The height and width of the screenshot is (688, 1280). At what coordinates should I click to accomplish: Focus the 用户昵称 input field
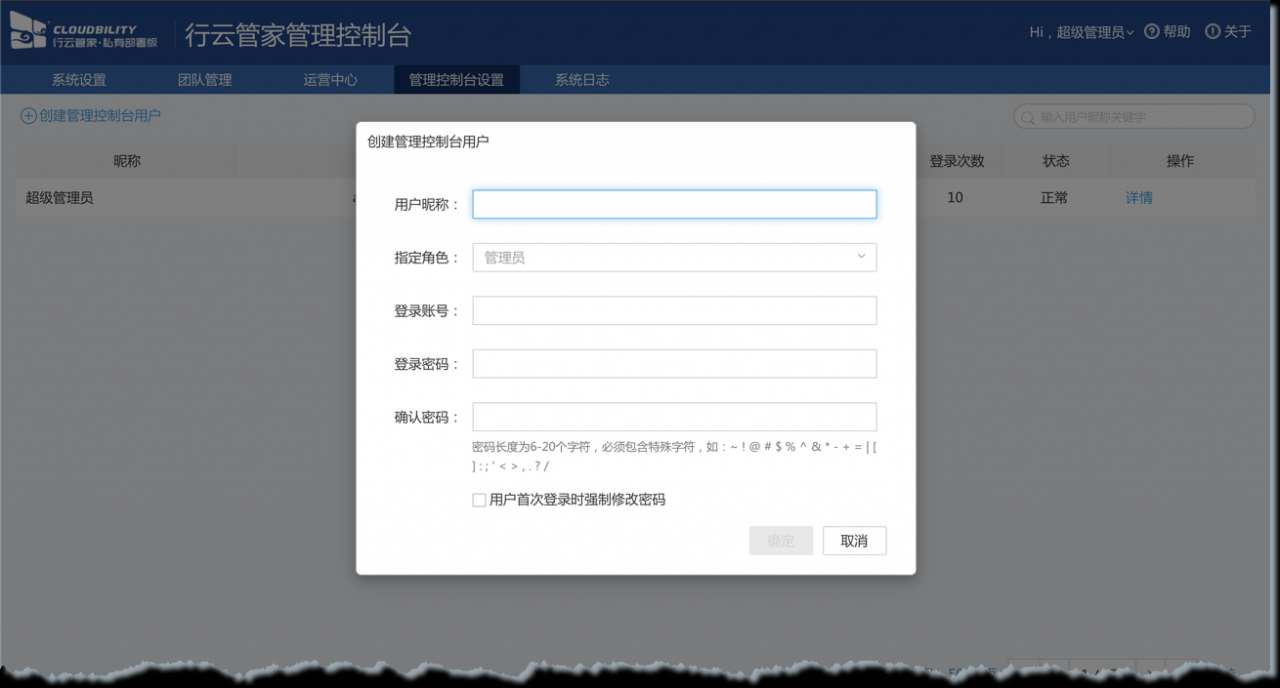click(674, 204)
